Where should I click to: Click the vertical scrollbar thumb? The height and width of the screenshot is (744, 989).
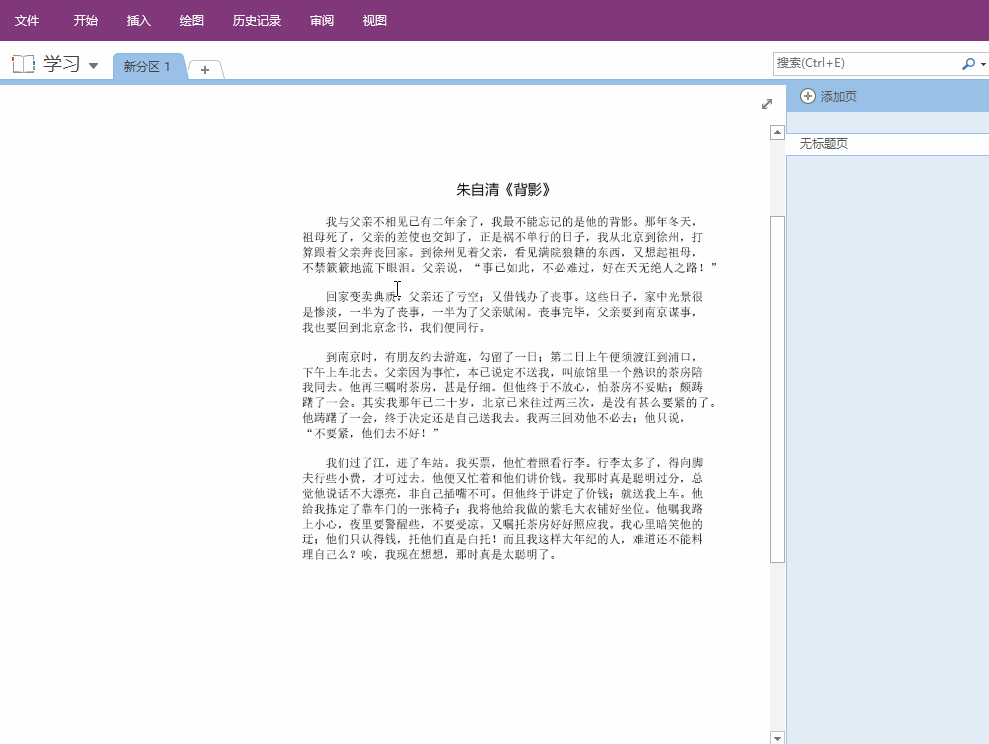tap(777, 389)
